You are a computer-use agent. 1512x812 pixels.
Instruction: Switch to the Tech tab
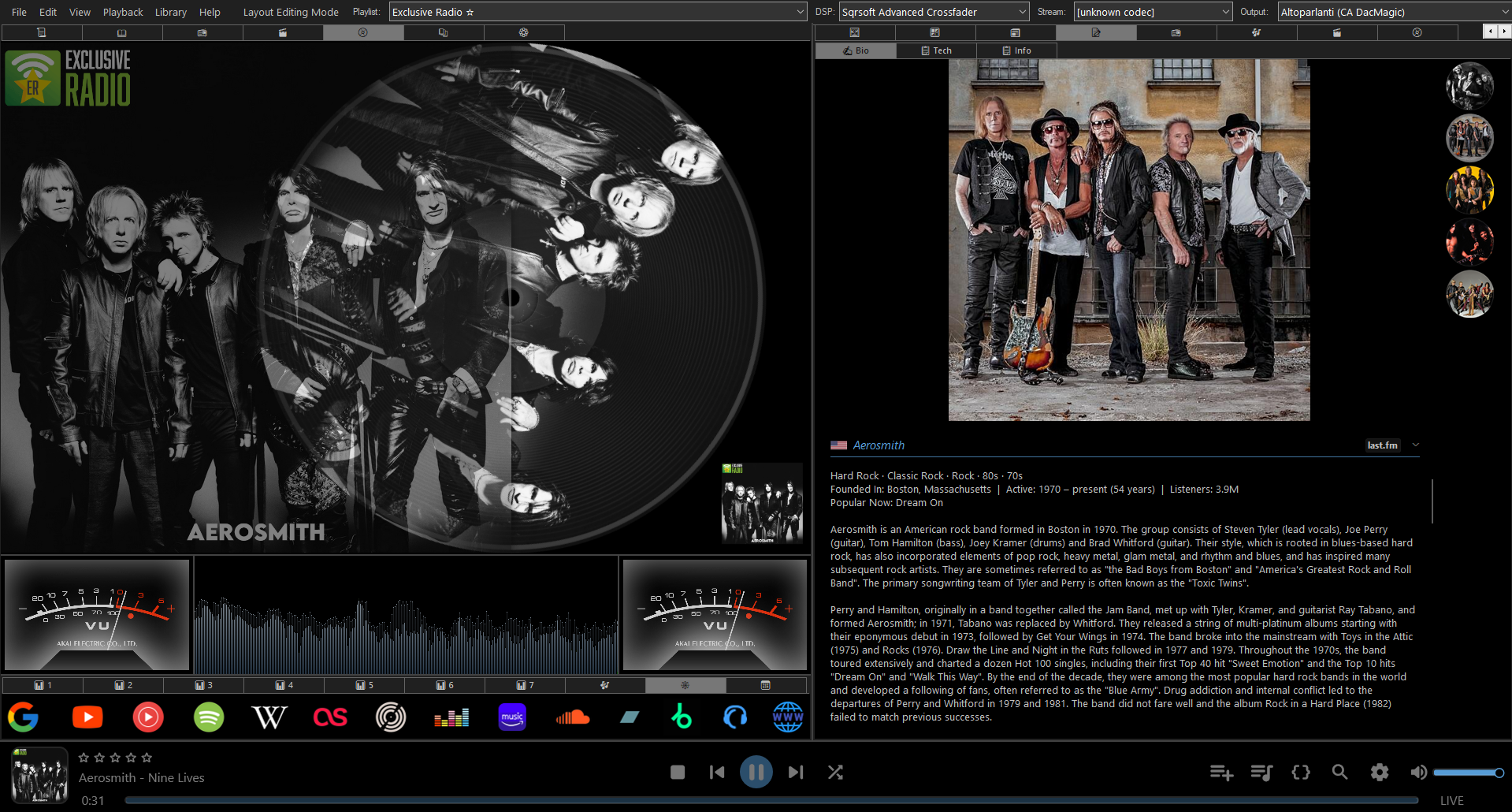tap(936, 50)
